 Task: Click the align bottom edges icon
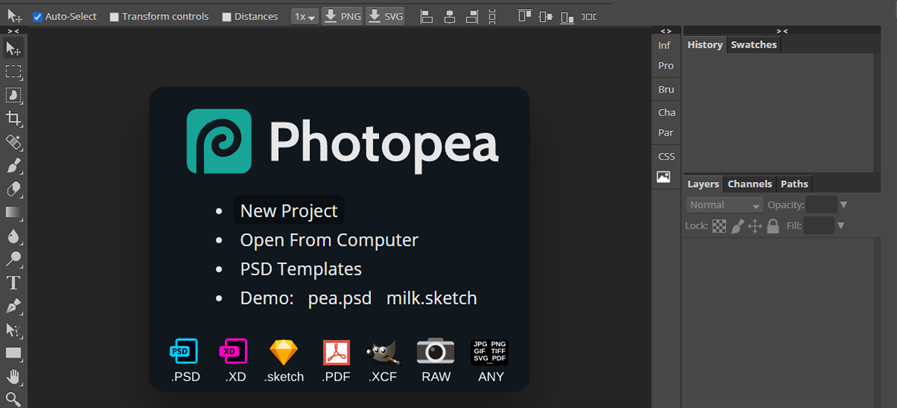[x=567, y=17]
